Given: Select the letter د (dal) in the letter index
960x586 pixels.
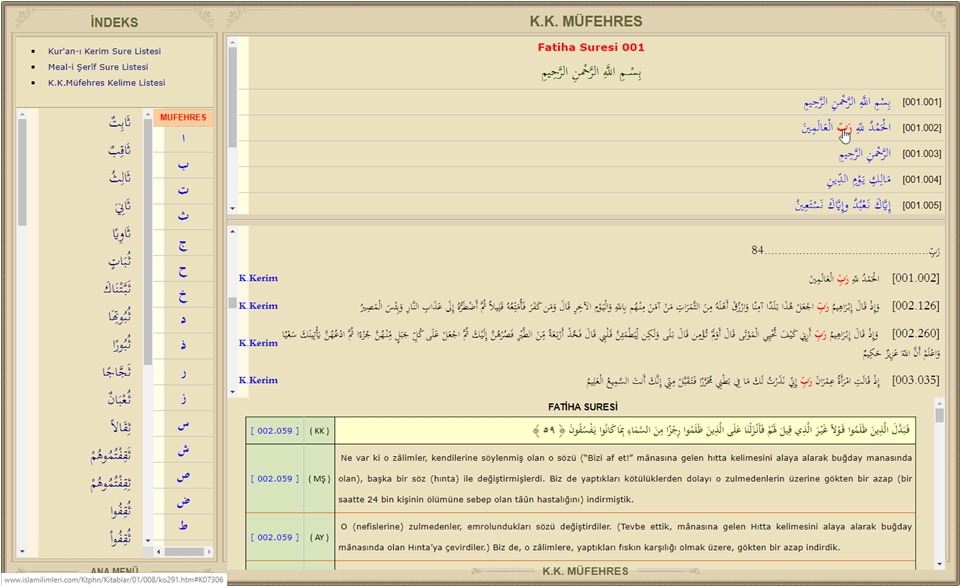Looking at the screenshot, I should coord(183,320).
